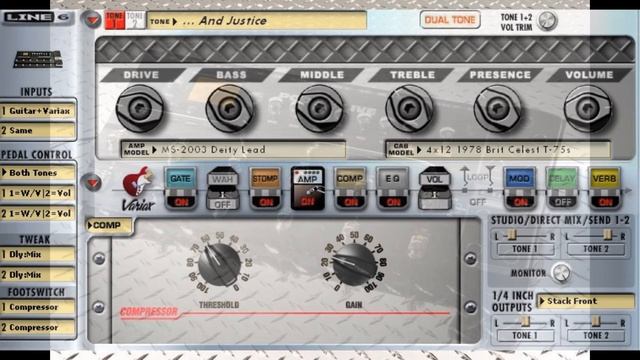
Task: Click the Tone 1+2 Vol Trim knob
Action: click(547, 21)
